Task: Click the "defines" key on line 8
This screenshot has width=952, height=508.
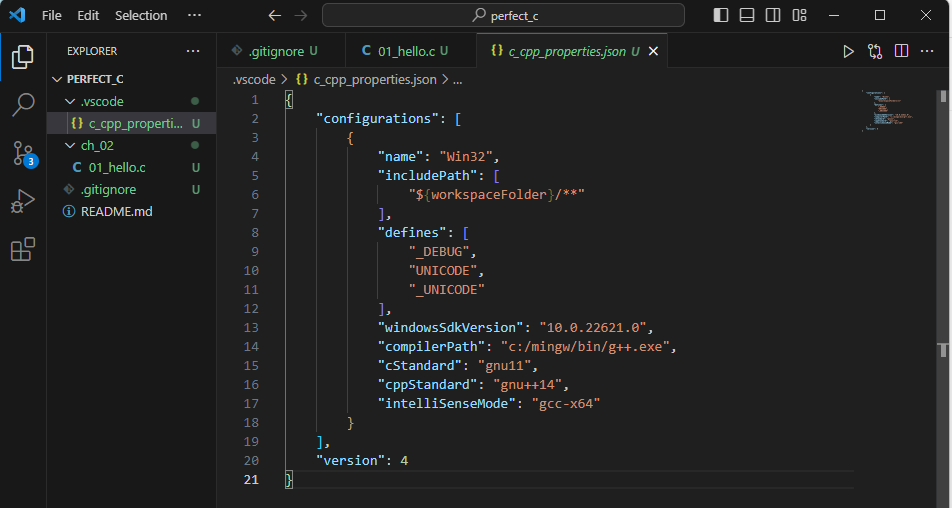Action: [412, 232]
